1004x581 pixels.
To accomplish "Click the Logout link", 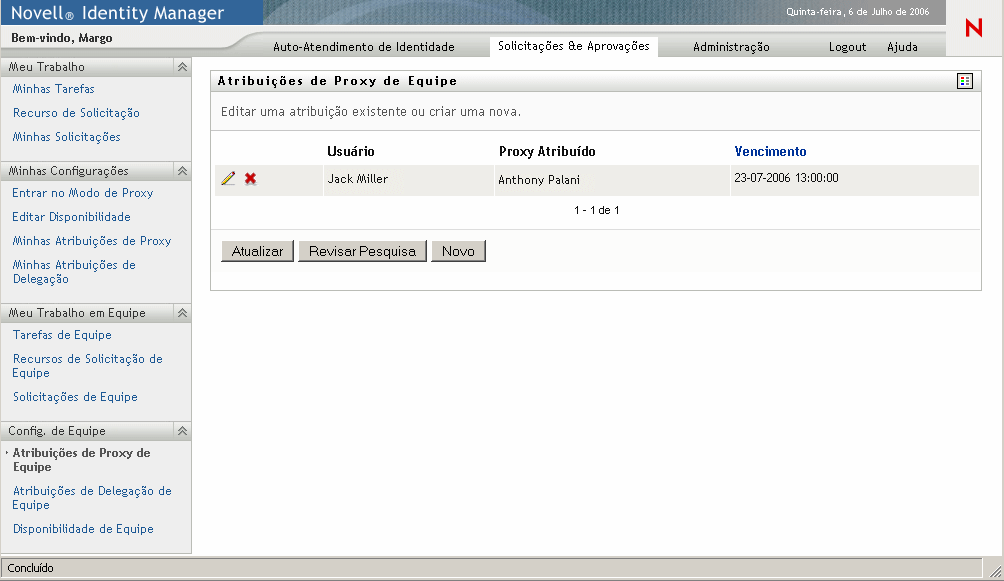I will [847, 47].
